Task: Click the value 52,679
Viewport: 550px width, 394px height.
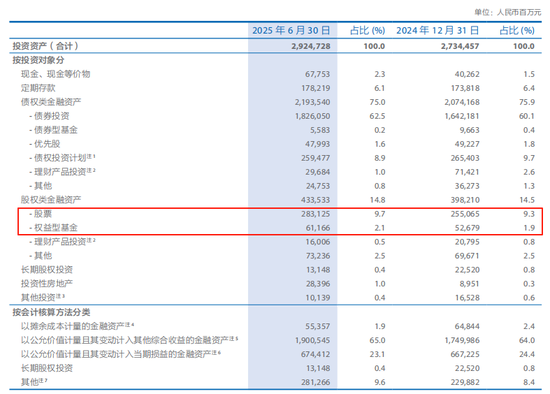Action: coord(467,228)
